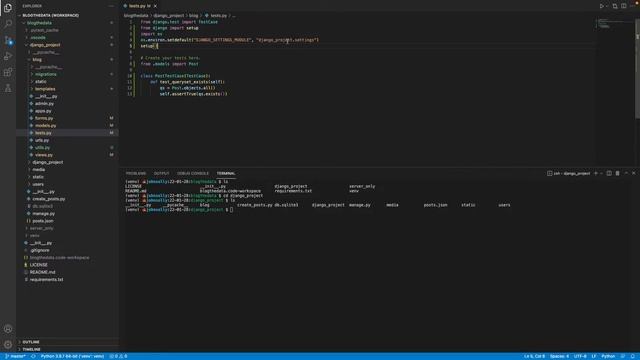640x360 pixels.
Task: Change the end of line sequence via LF
Action: (594, 356)
